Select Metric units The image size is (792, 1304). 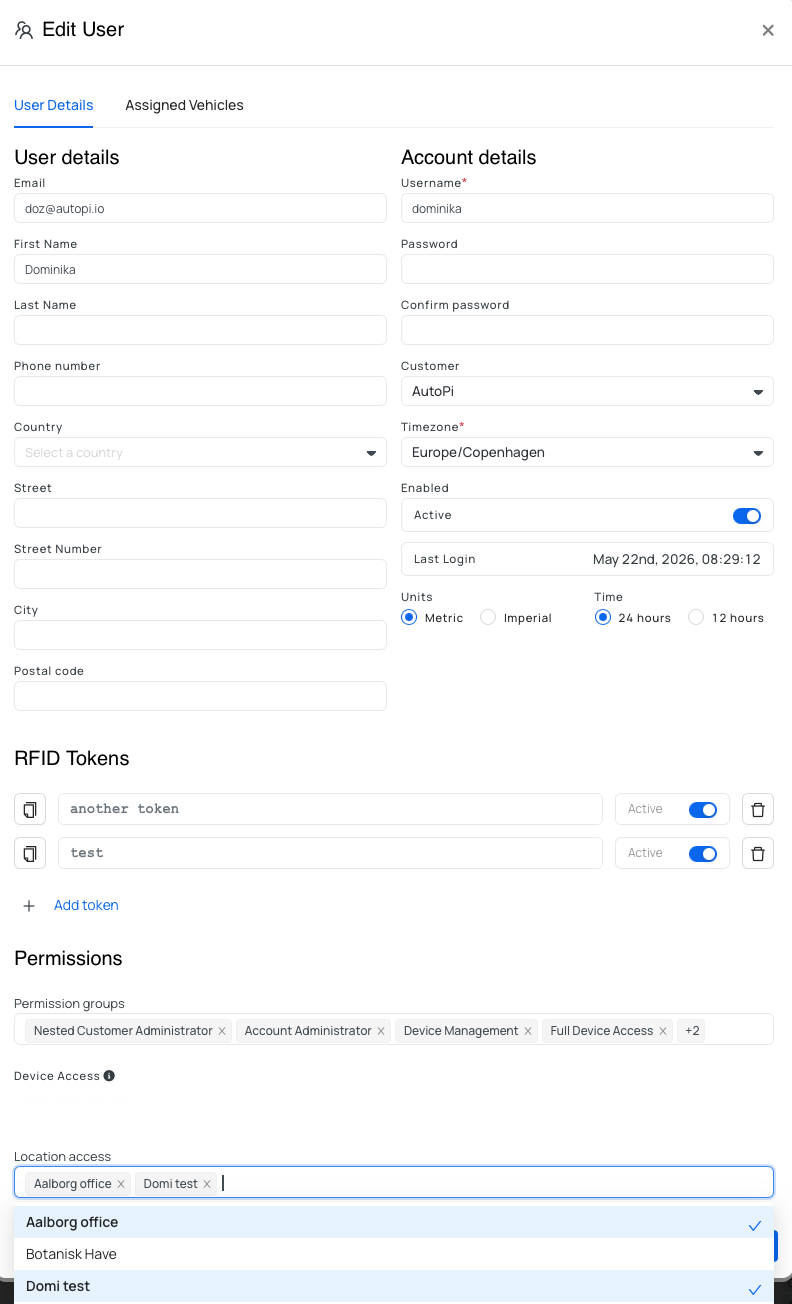point(409,618)
